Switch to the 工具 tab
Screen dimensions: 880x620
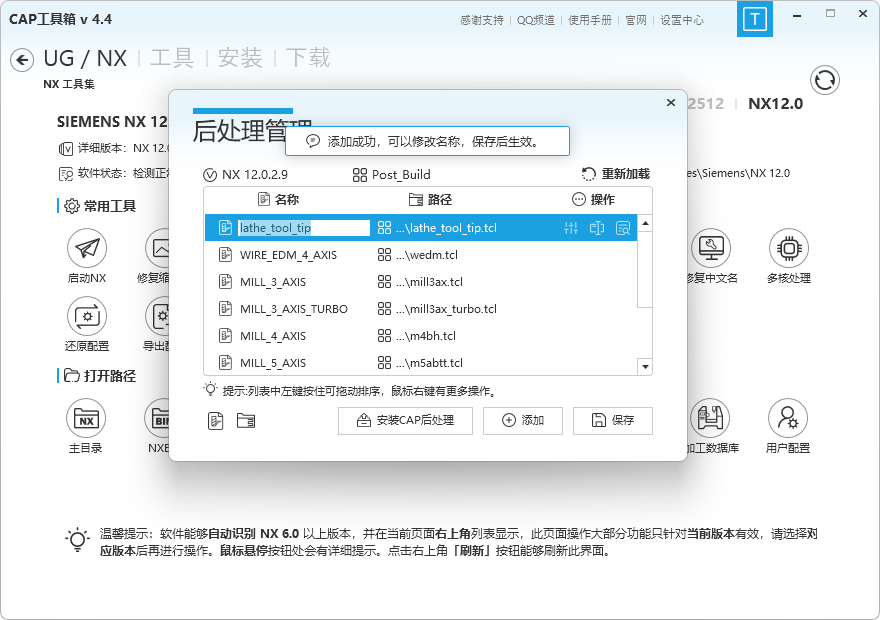click(171, 58)
